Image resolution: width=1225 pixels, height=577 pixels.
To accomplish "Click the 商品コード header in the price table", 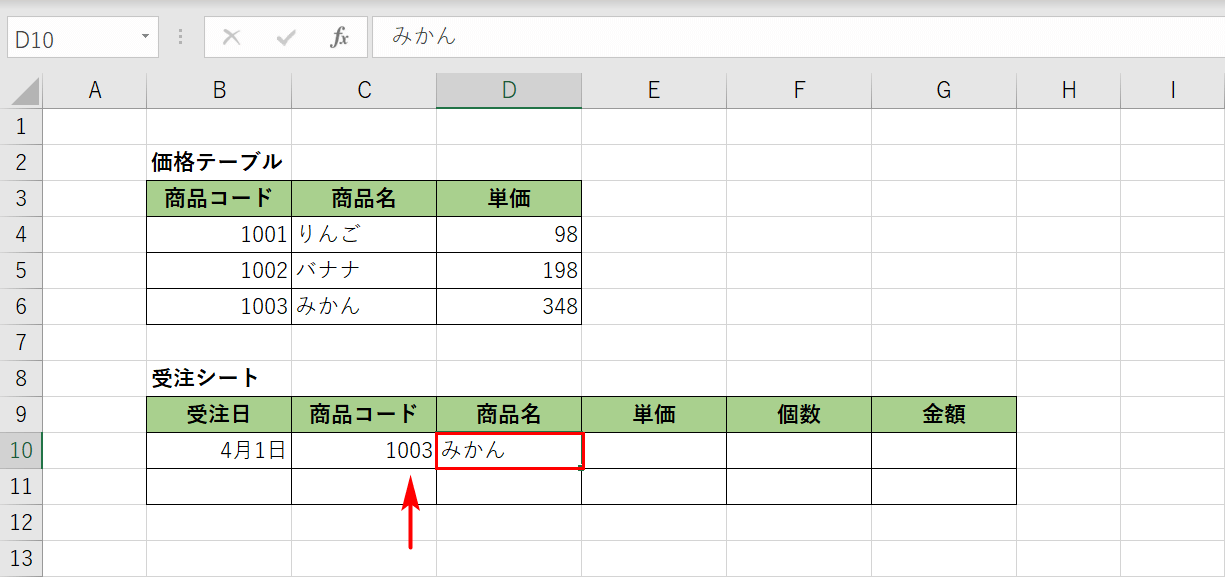I will click(218, 198).
